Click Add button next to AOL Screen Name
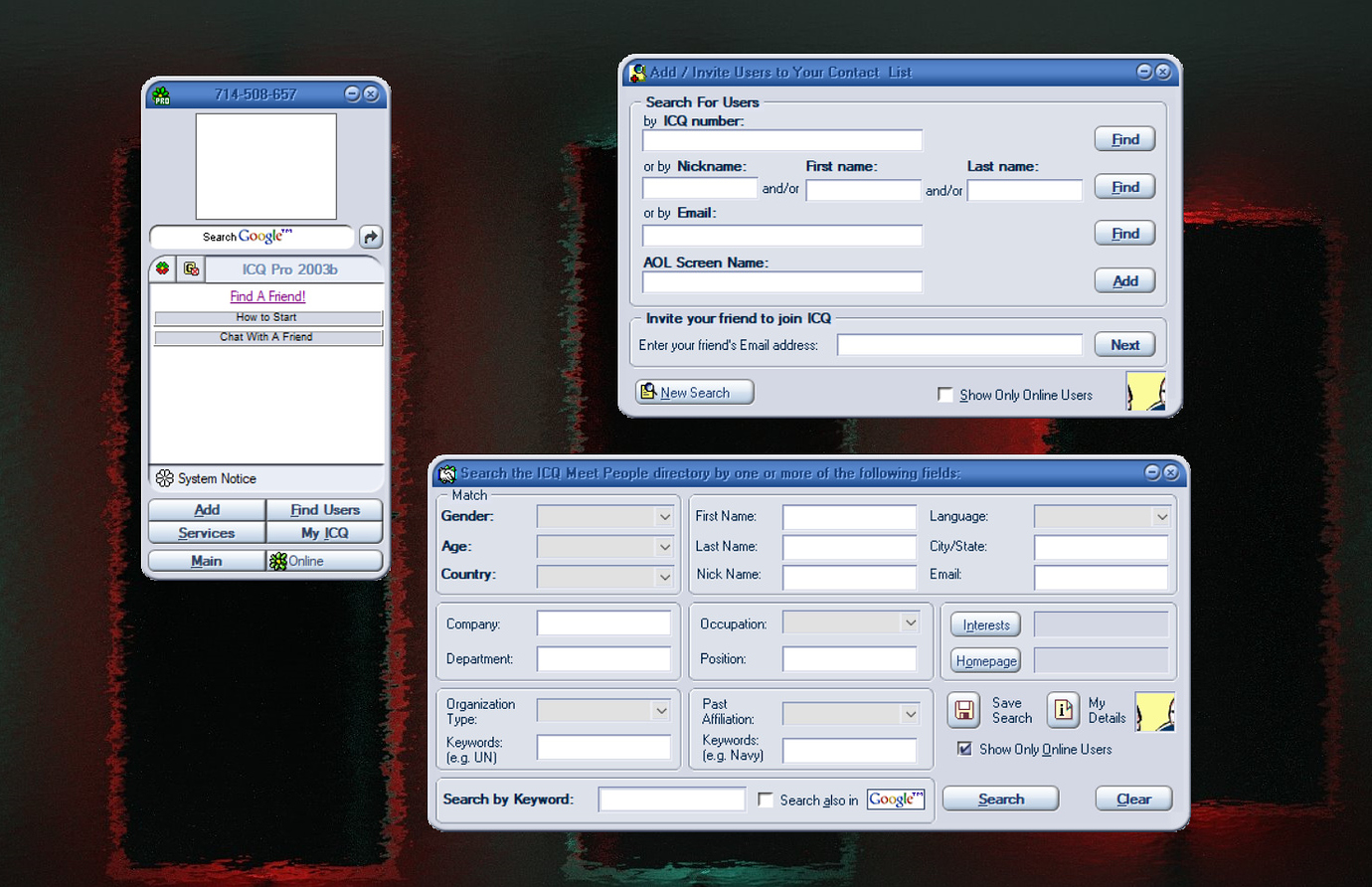 coord(1124,281)
